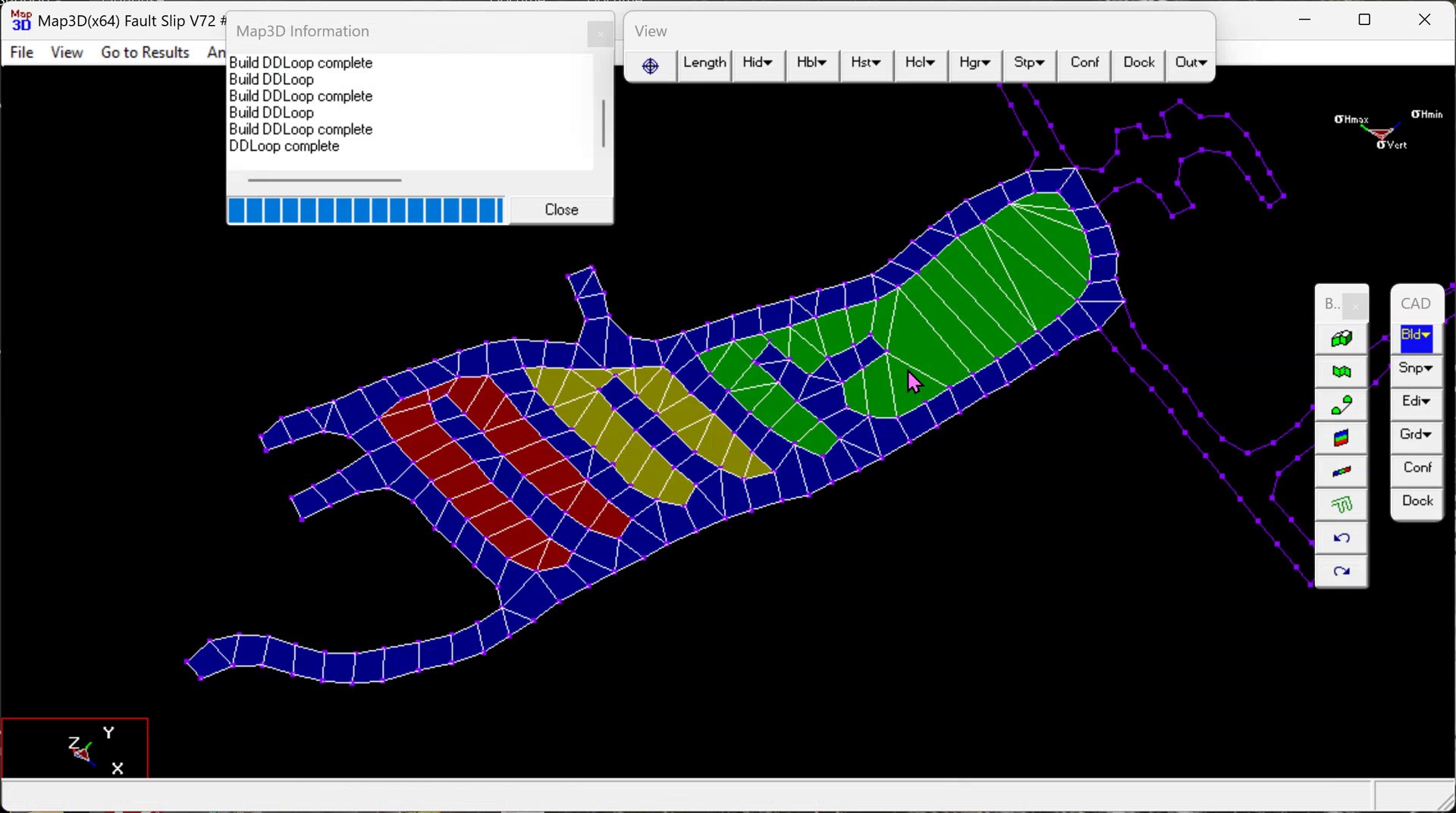The width and height of the screenshot is (1456, 813).
Task: Expand the Out dropdown menu
Action: tap(1191, 63)
